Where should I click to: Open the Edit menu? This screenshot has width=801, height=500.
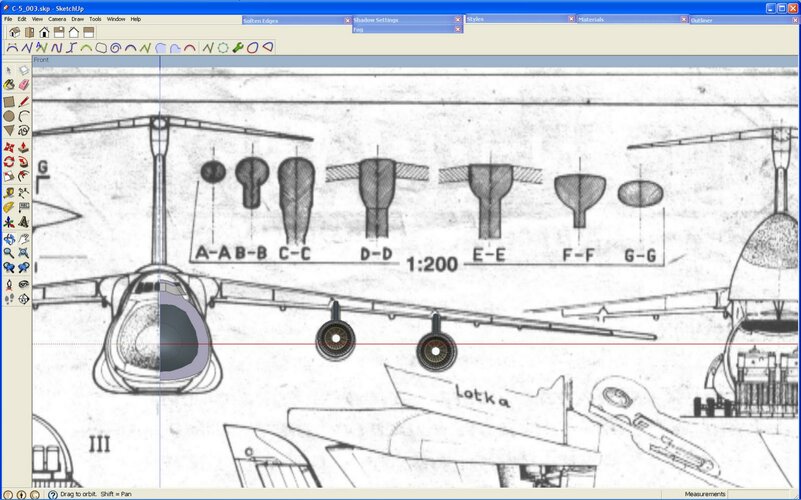(22, 19)
